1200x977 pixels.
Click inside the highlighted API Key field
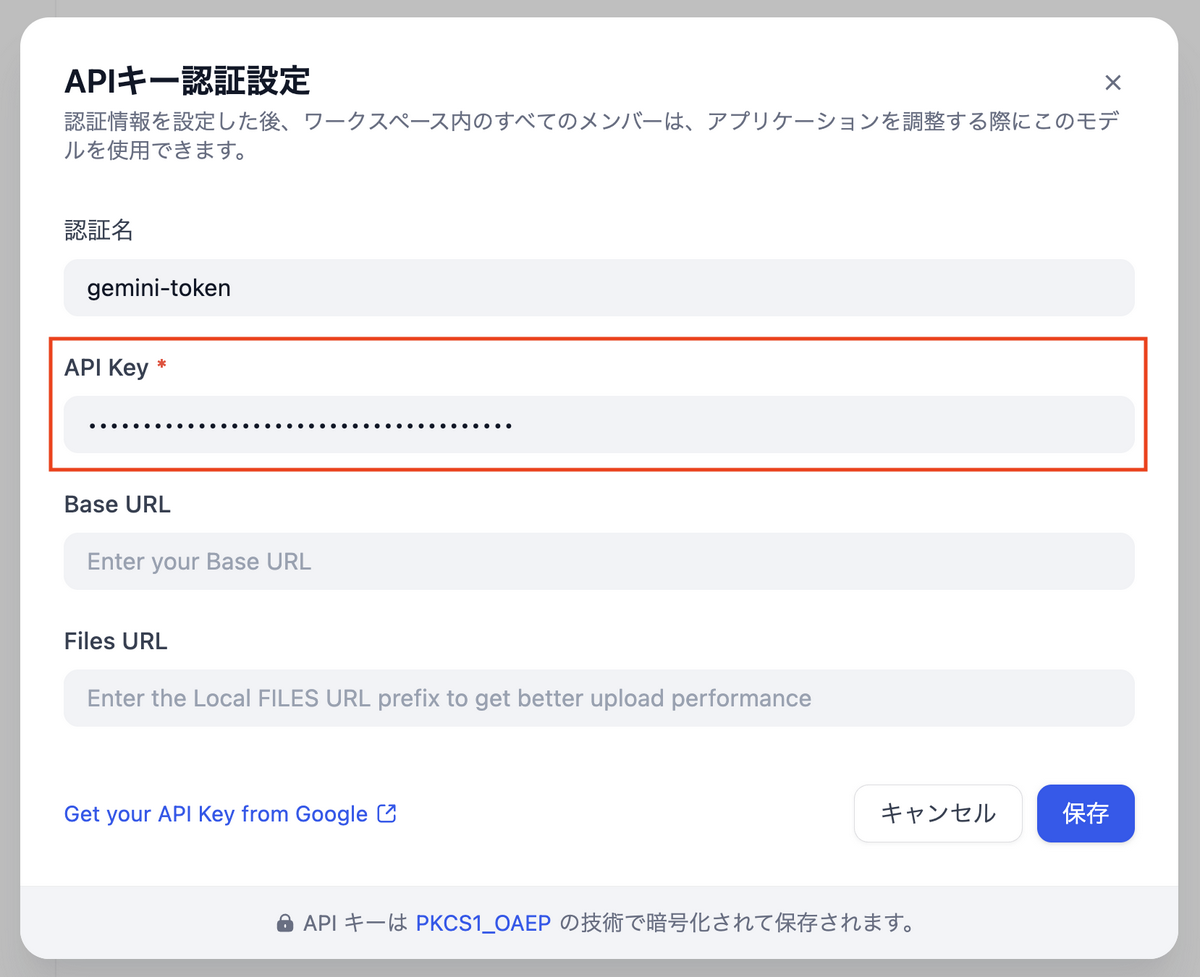pyautogui.click(x=600, y=424)
